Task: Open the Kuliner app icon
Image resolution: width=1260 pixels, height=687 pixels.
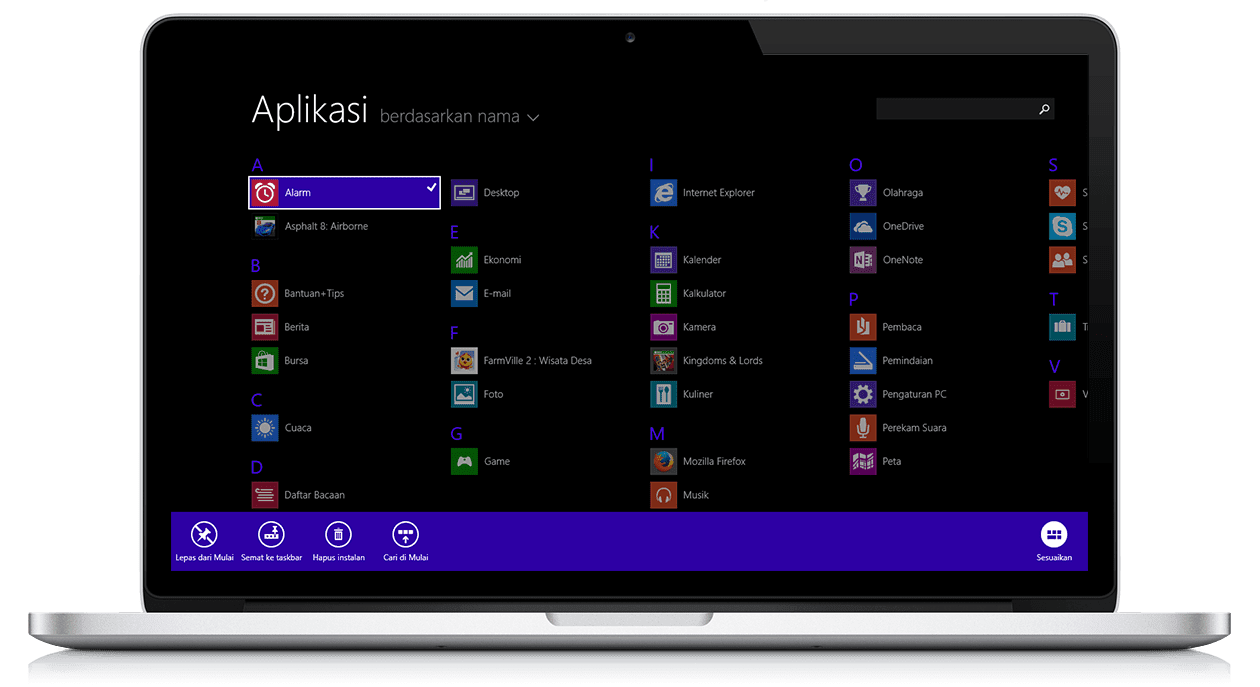Action: (664, 394)
